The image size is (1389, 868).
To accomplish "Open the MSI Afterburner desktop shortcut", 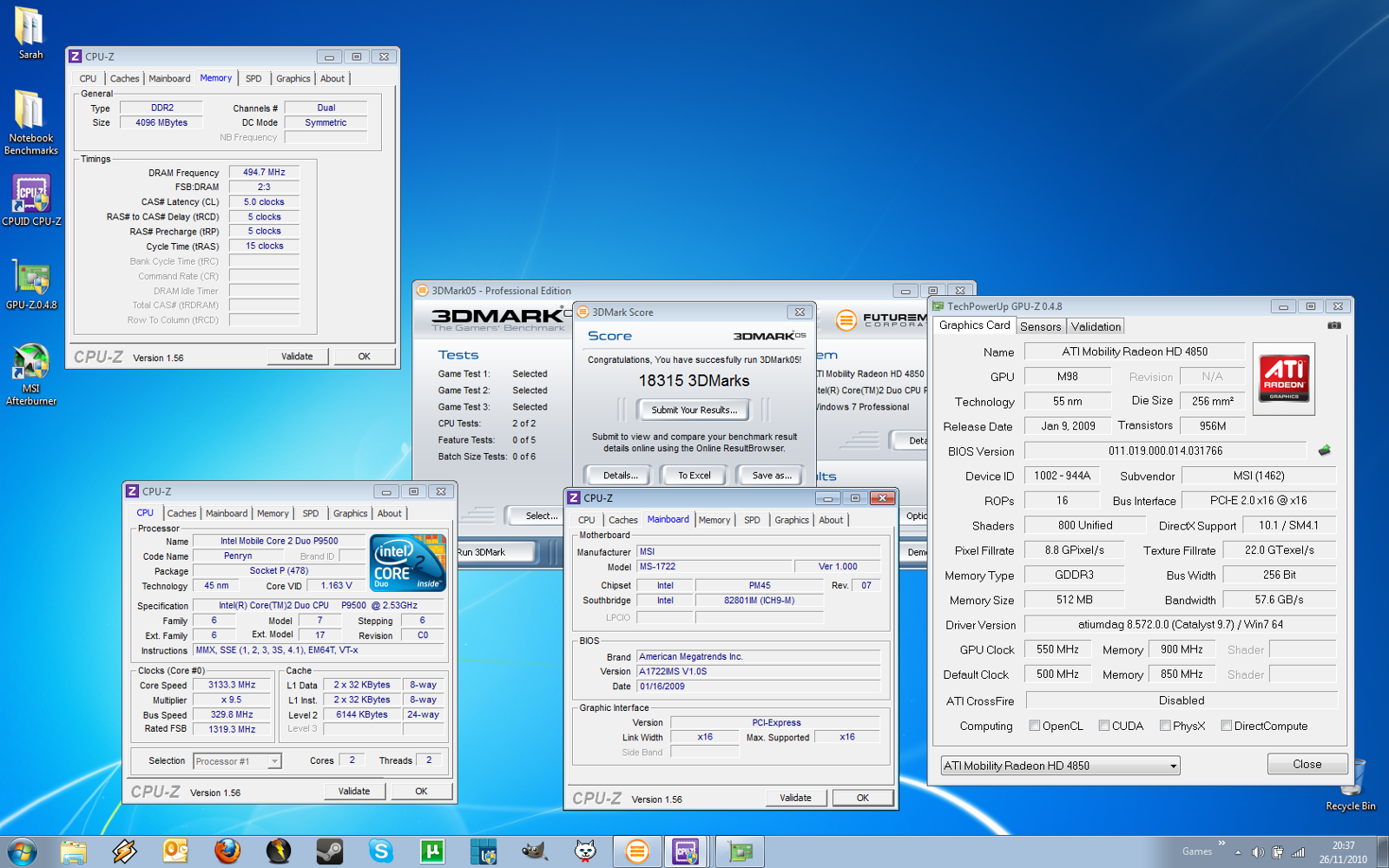I will 31,374.
